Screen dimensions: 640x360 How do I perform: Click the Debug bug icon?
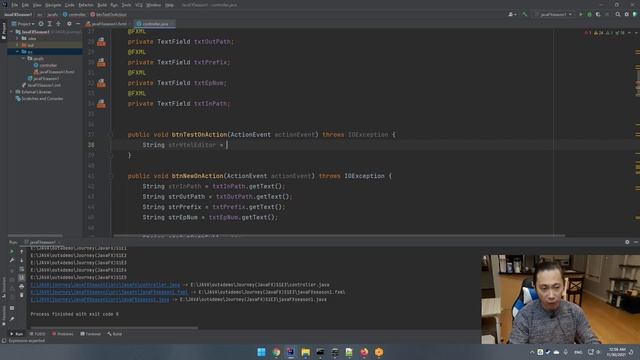click(589, 14)
